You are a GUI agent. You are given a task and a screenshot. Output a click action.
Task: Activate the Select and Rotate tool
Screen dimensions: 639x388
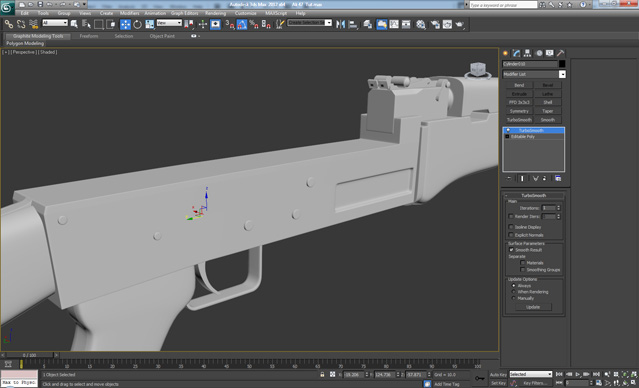pyautogui.click(x=137, y=24)
